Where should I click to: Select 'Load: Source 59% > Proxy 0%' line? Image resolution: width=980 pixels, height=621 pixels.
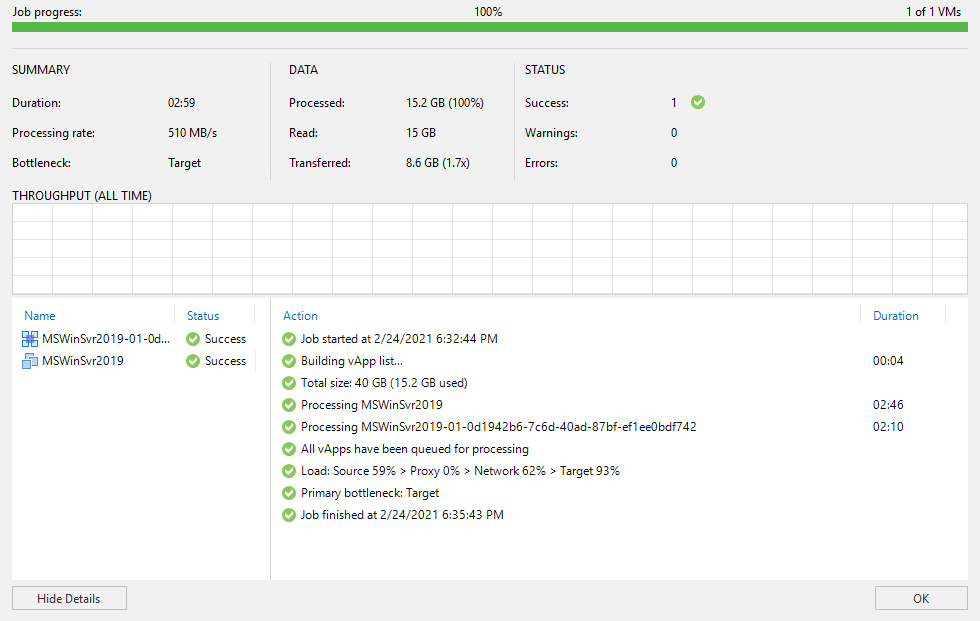460,470
